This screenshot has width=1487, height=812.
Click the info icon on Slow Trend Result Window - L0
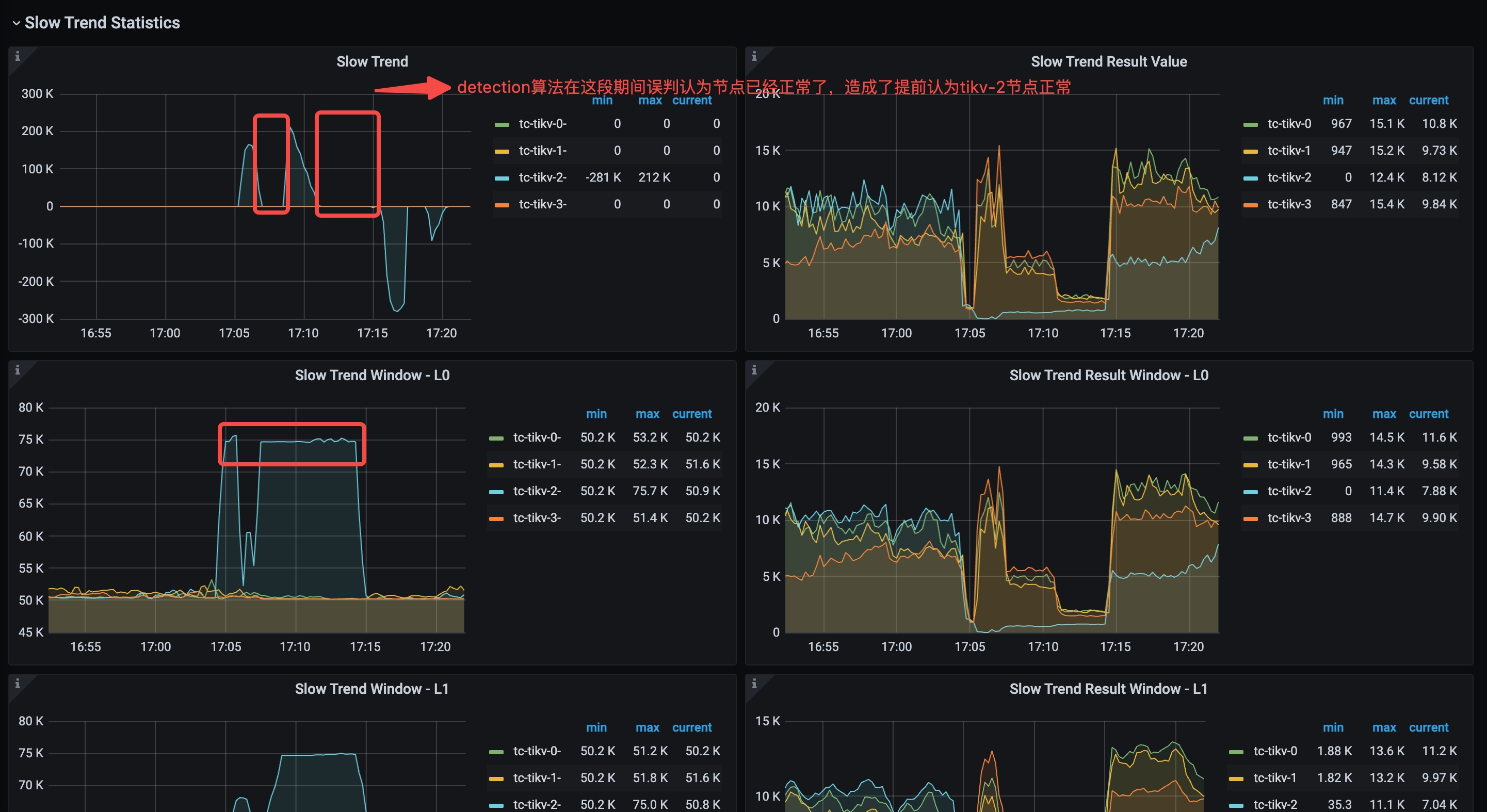click(755, 369)
